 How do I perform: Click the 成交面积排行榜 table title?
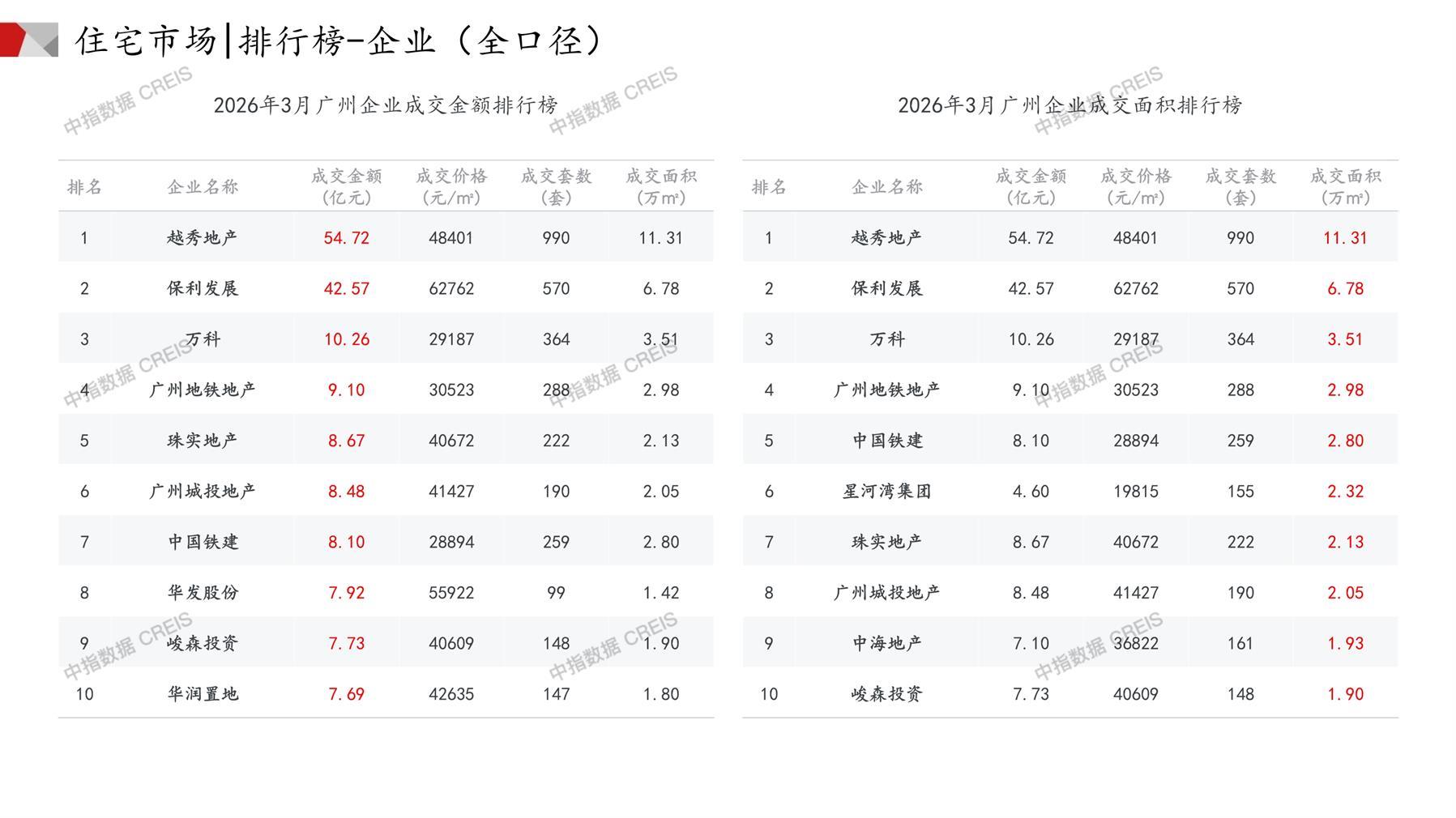[1070, 105]
